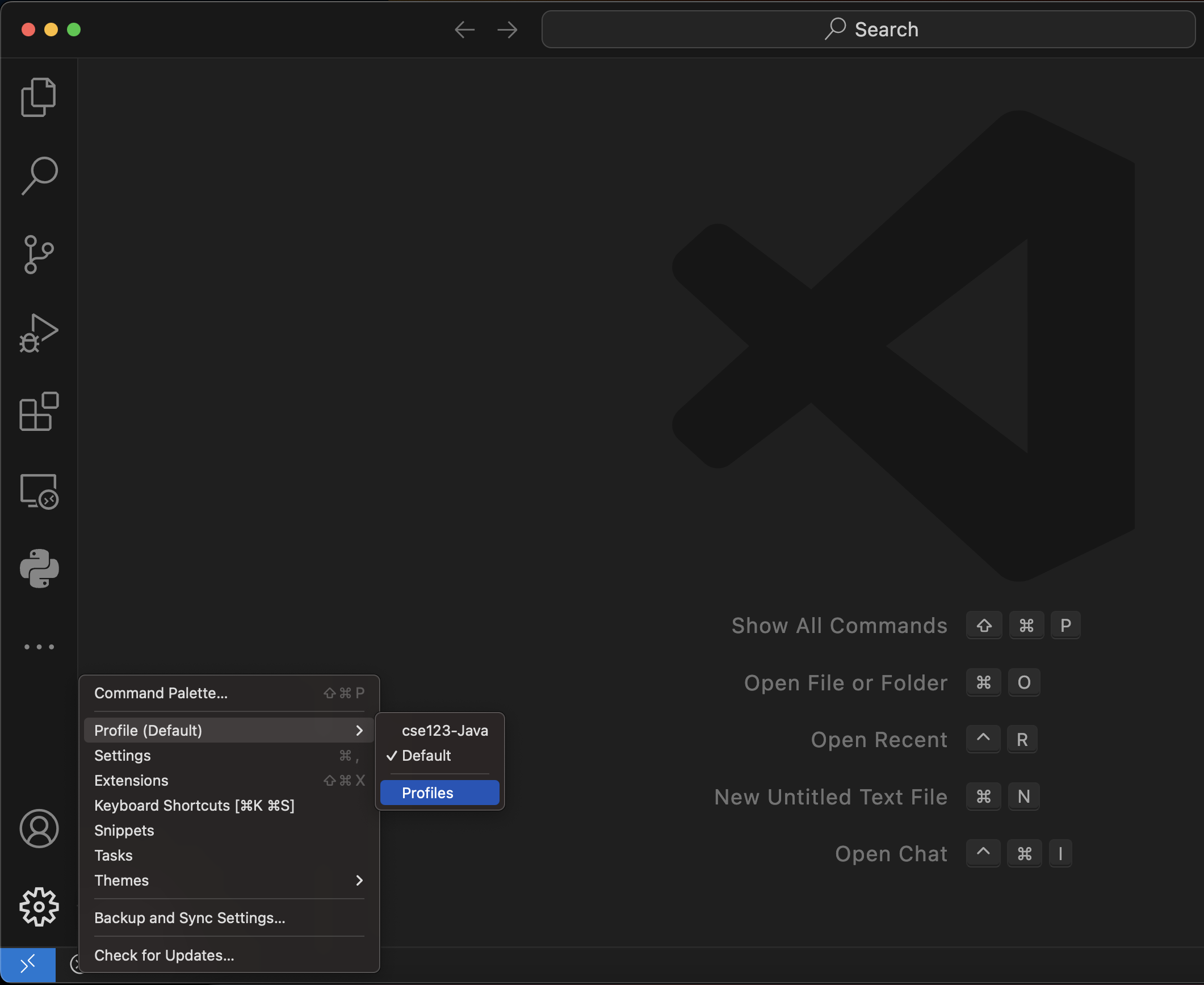This screenshot has height=985, width=1204.
Task: Open the Explorer sidebar icon
Action: 39,97
